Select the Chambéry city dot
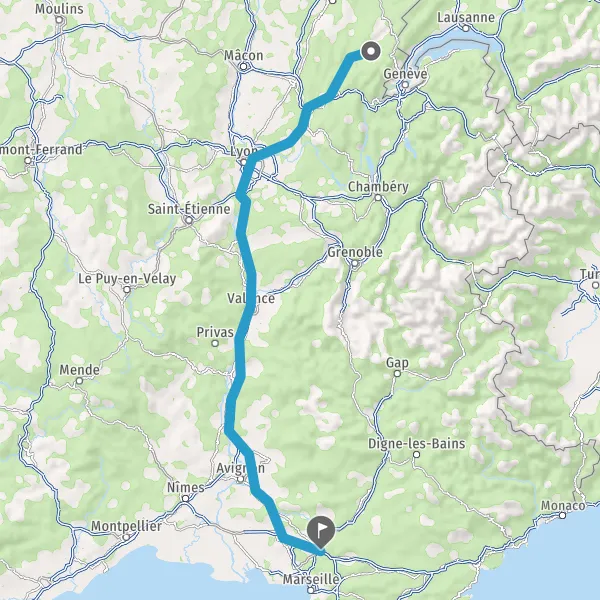 (378, 198)
